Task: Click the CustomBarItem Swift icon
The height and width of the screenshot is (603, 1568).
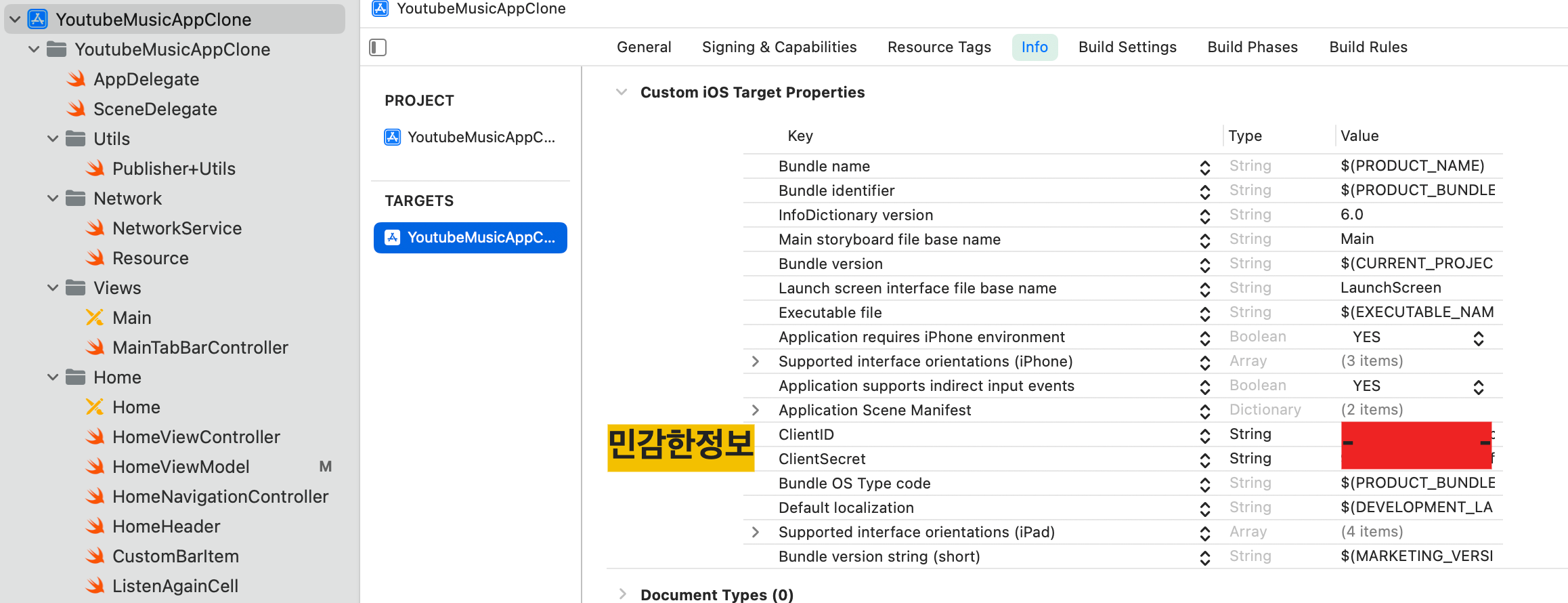Action: (x=95, y=556)
